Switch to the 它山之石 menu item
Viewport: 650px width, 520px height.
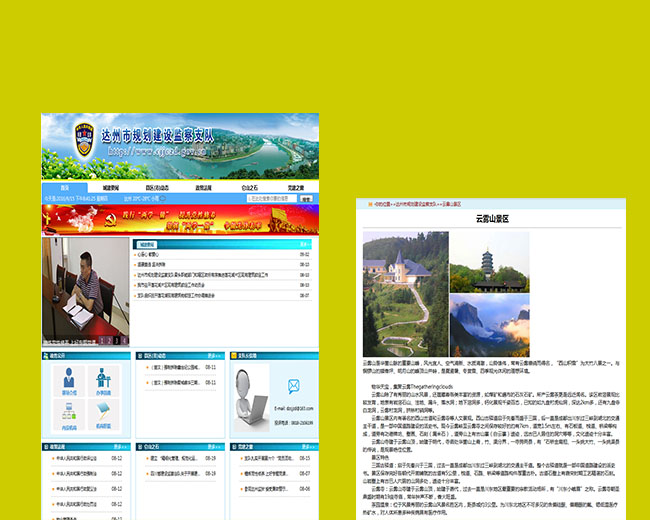(249, 187)
